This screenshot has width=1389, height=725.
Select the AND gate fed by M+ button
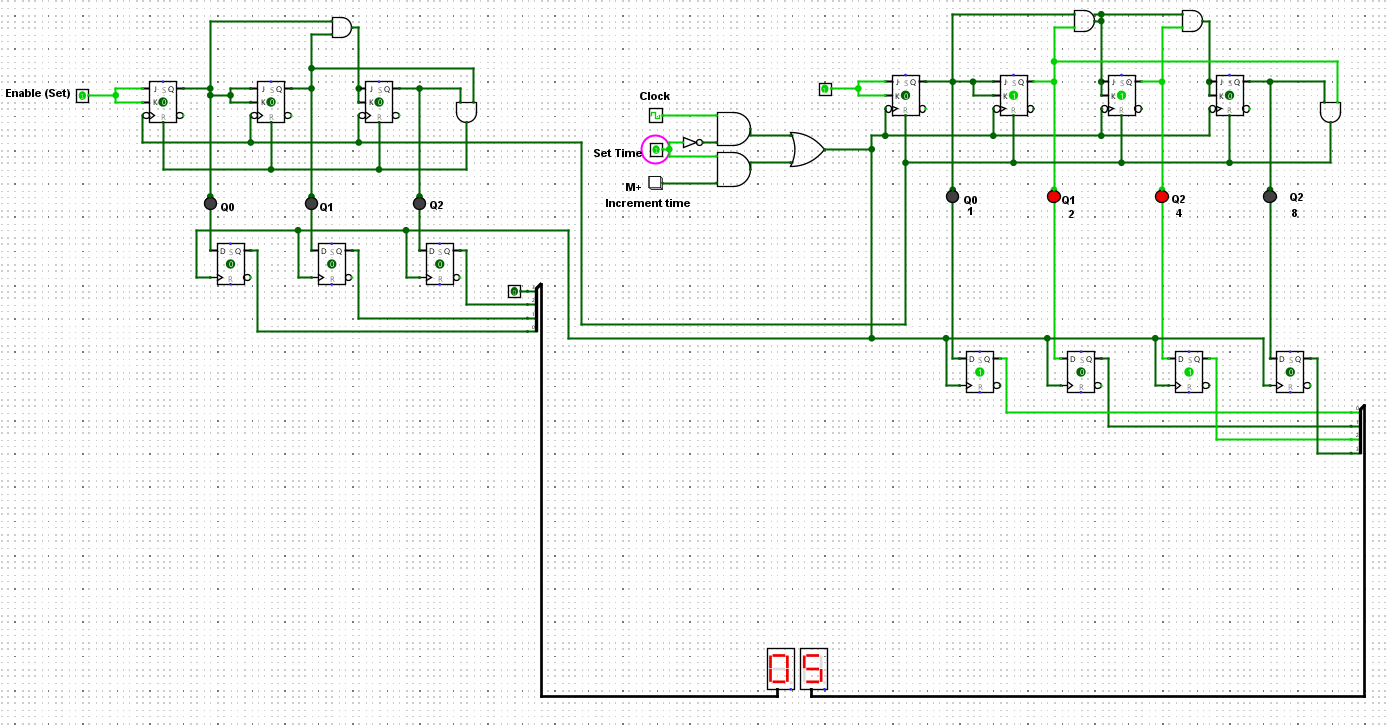(x=734, y=169)
